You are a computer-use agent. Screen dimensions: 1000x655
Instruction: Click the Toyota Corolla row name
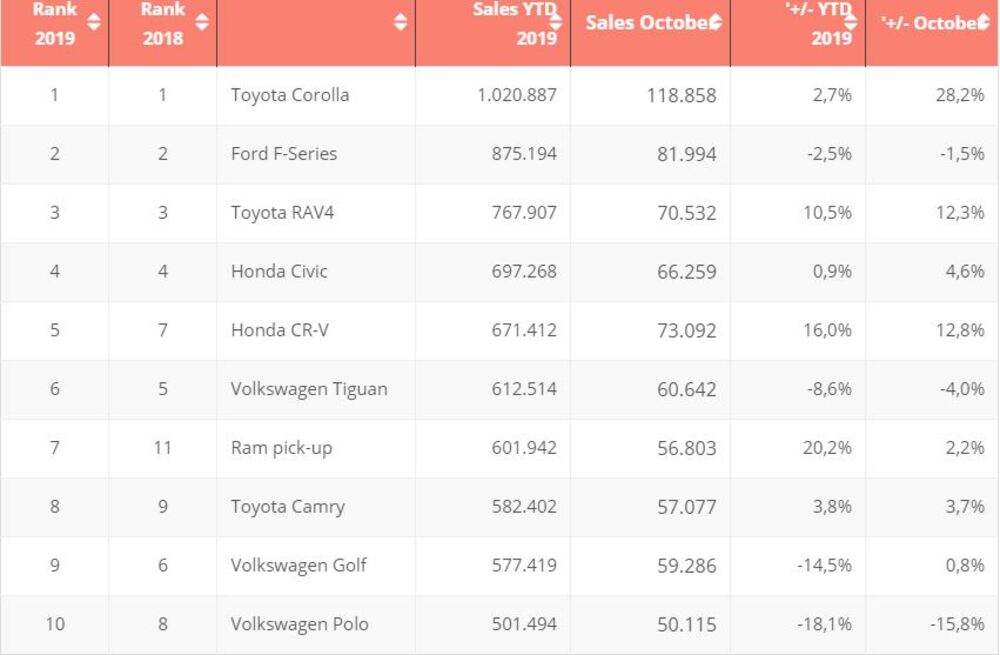[290, 96]
